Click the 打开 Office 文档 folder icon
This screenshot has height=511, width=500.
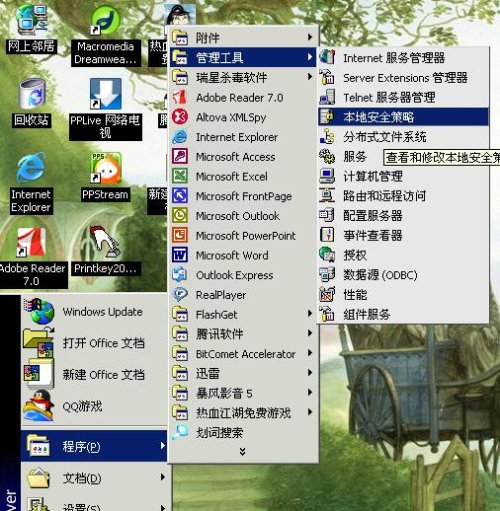click(x=39, y=343)
